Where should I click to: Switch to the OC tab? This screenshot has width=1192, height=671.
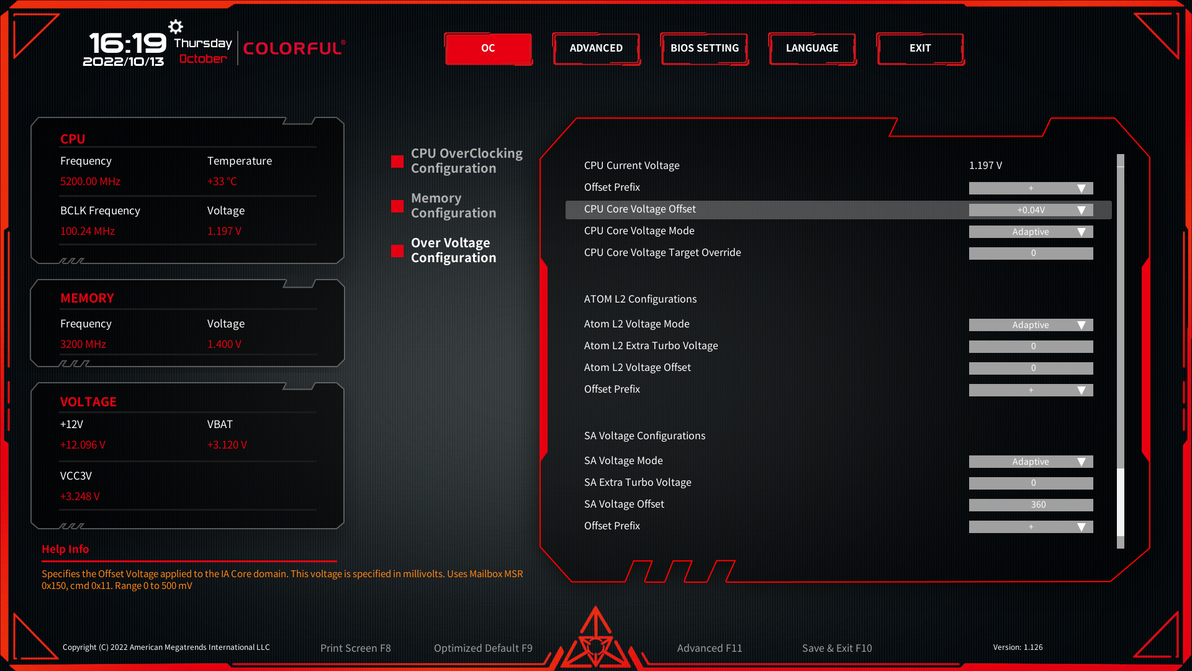pos(488,49)
